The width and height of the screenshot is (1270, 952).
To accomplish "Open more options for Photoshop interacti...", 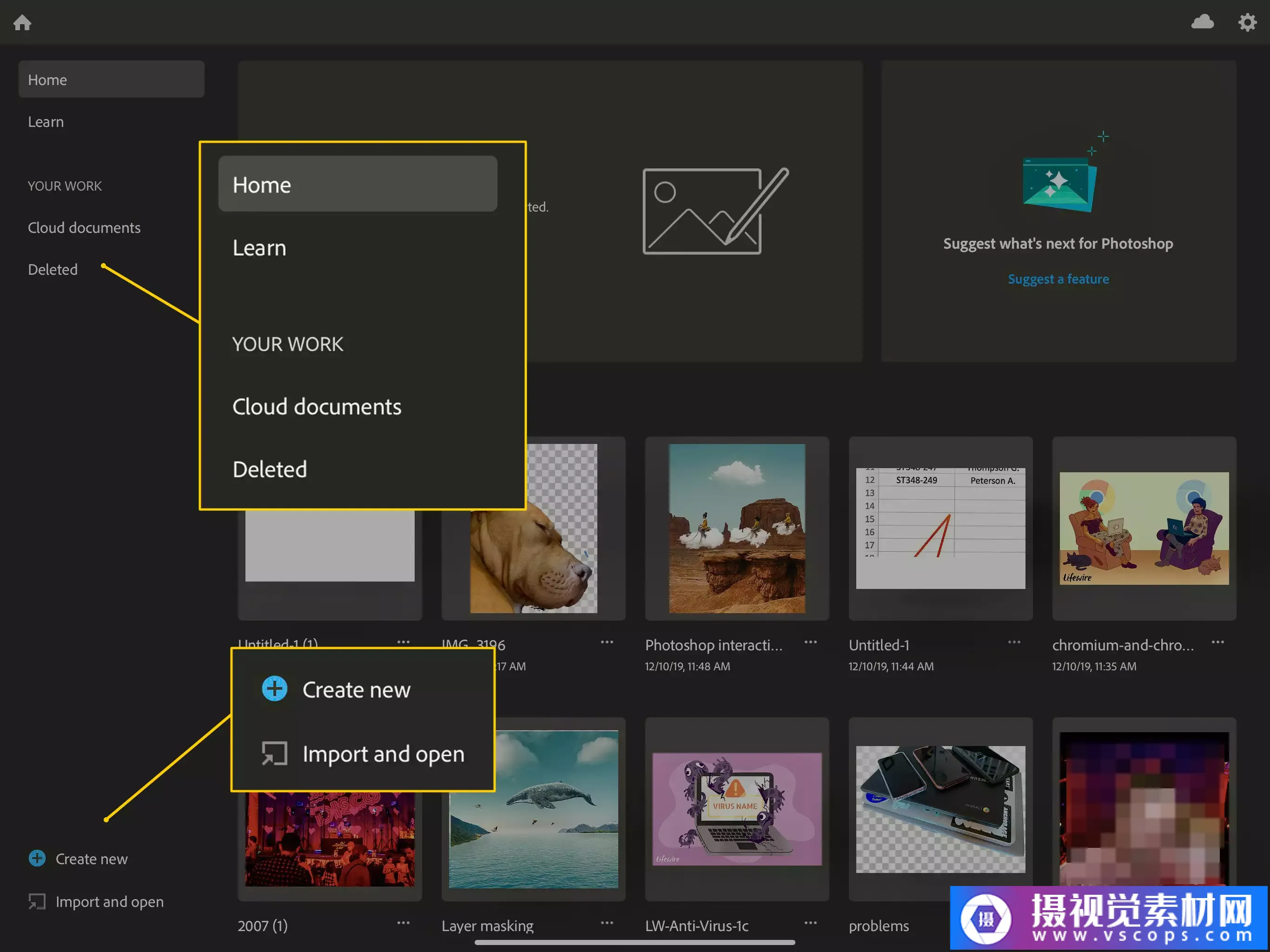I will point(810,642).
